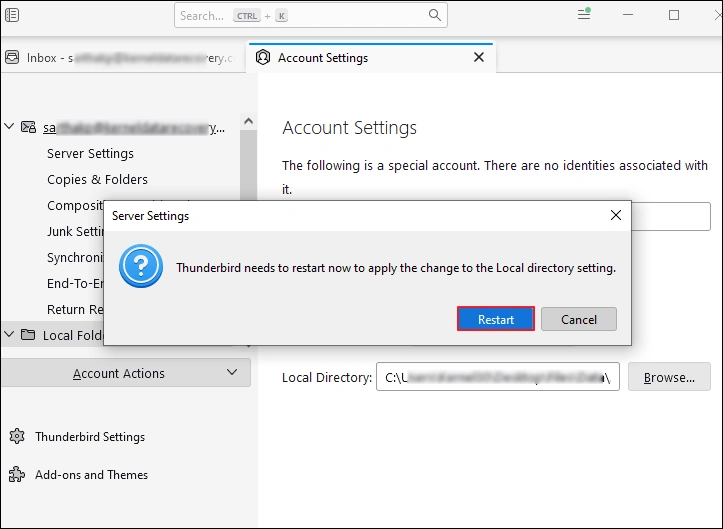Click Cancel in the Server Settings dialog
This screenshot has width=723, height=529.
[x=579, y=319]
